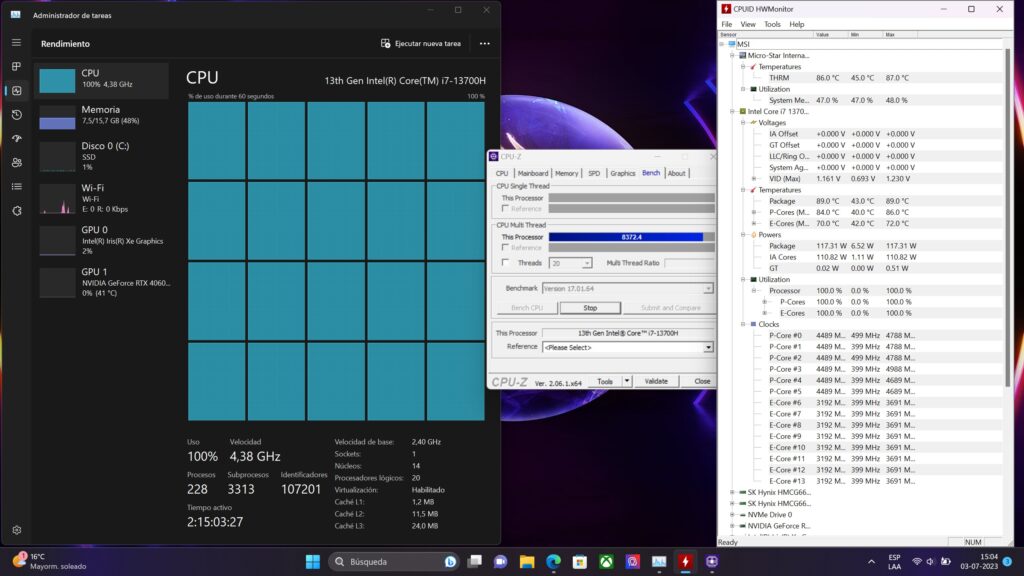Open Task Manager hamburger navigation menu
The image size is (1024, 576).
pos(16,43)
